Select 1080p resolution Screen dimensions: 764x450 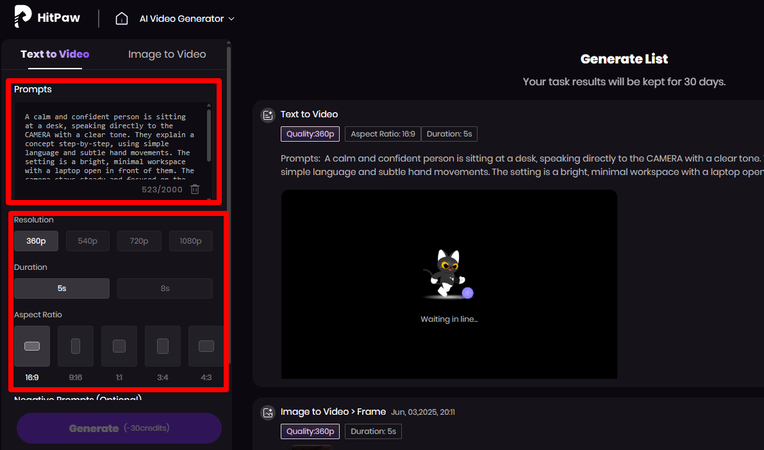(191, 241)
